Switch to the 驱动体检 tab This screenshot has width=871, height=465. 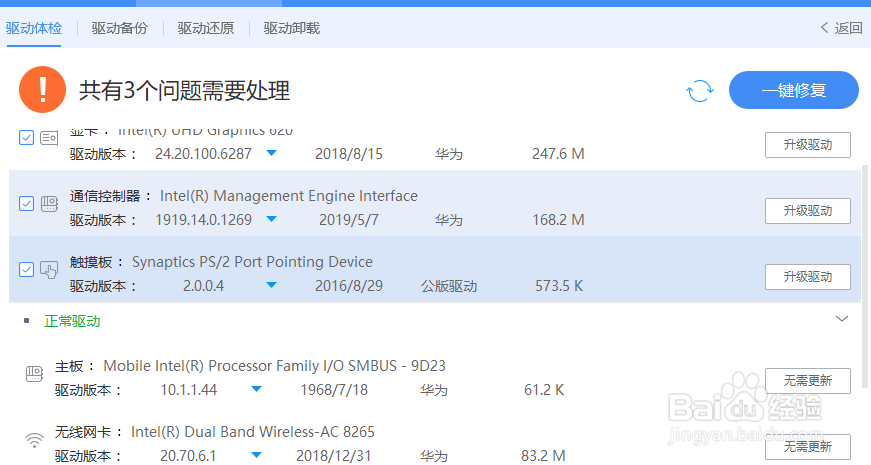pyautogui.click(x=34, y=28)
